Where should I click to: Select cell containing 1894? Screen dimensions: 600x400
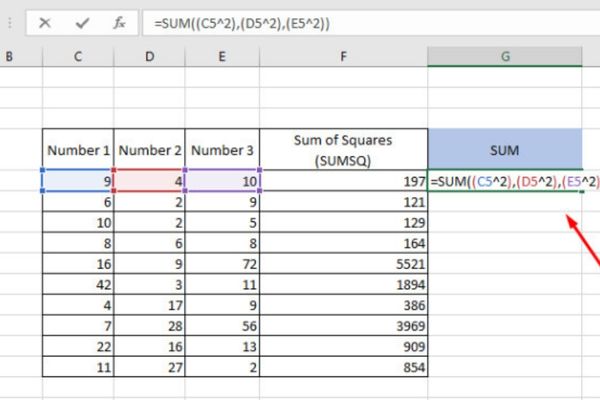click(x=344, y=284)
